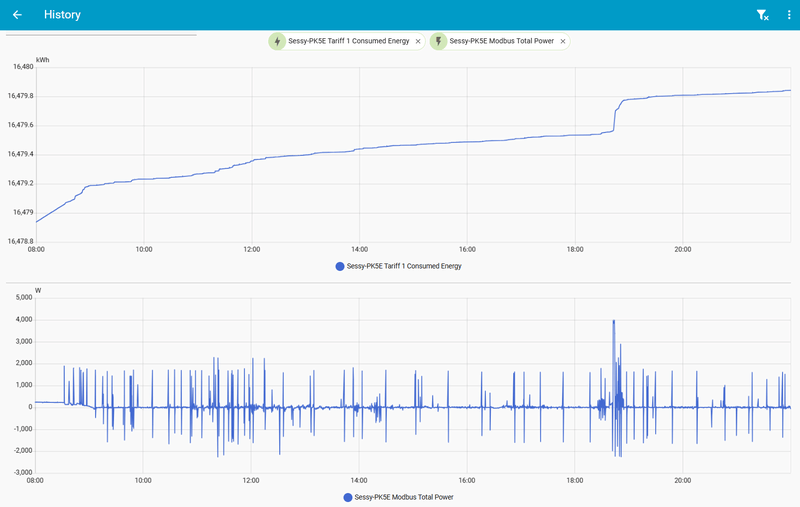Clear filters with the filter-remove icon
This screenshot has width=800, height=507.
tap(762, 15)
